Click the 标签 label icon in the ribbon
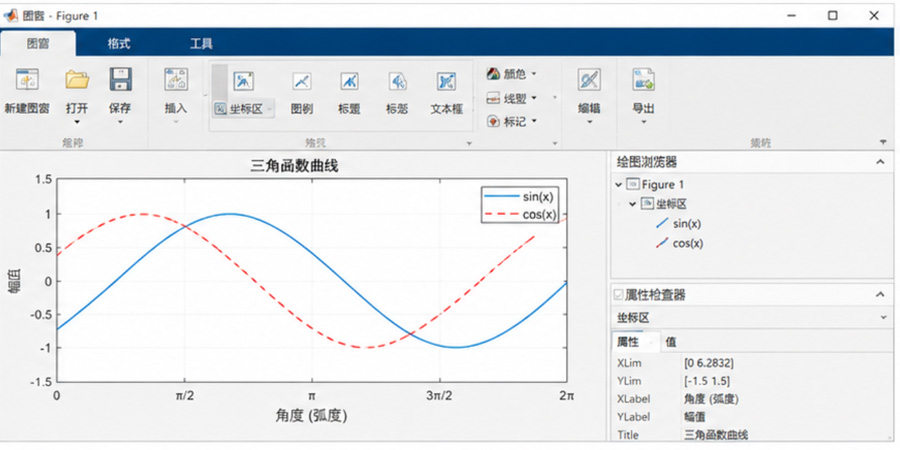Screen dimensions: 900x450 click(x=397, y=82)
